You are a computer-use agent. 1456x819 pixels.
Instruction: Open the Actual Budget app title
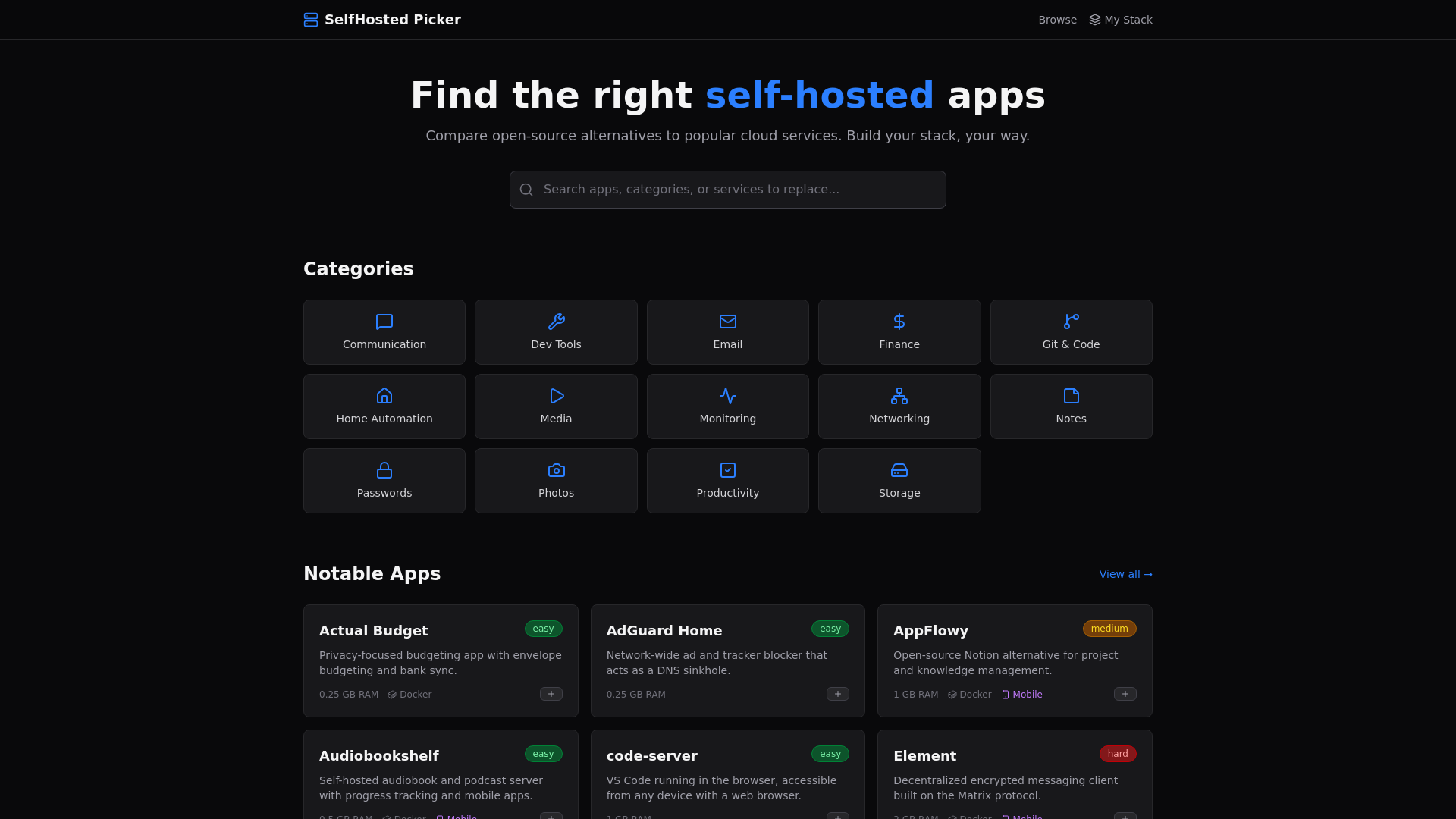[373, 631]
